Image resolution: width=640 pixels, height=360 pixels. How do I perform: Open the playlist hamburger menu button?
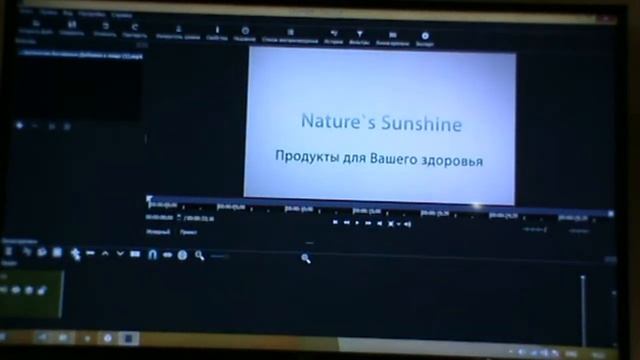67,127
